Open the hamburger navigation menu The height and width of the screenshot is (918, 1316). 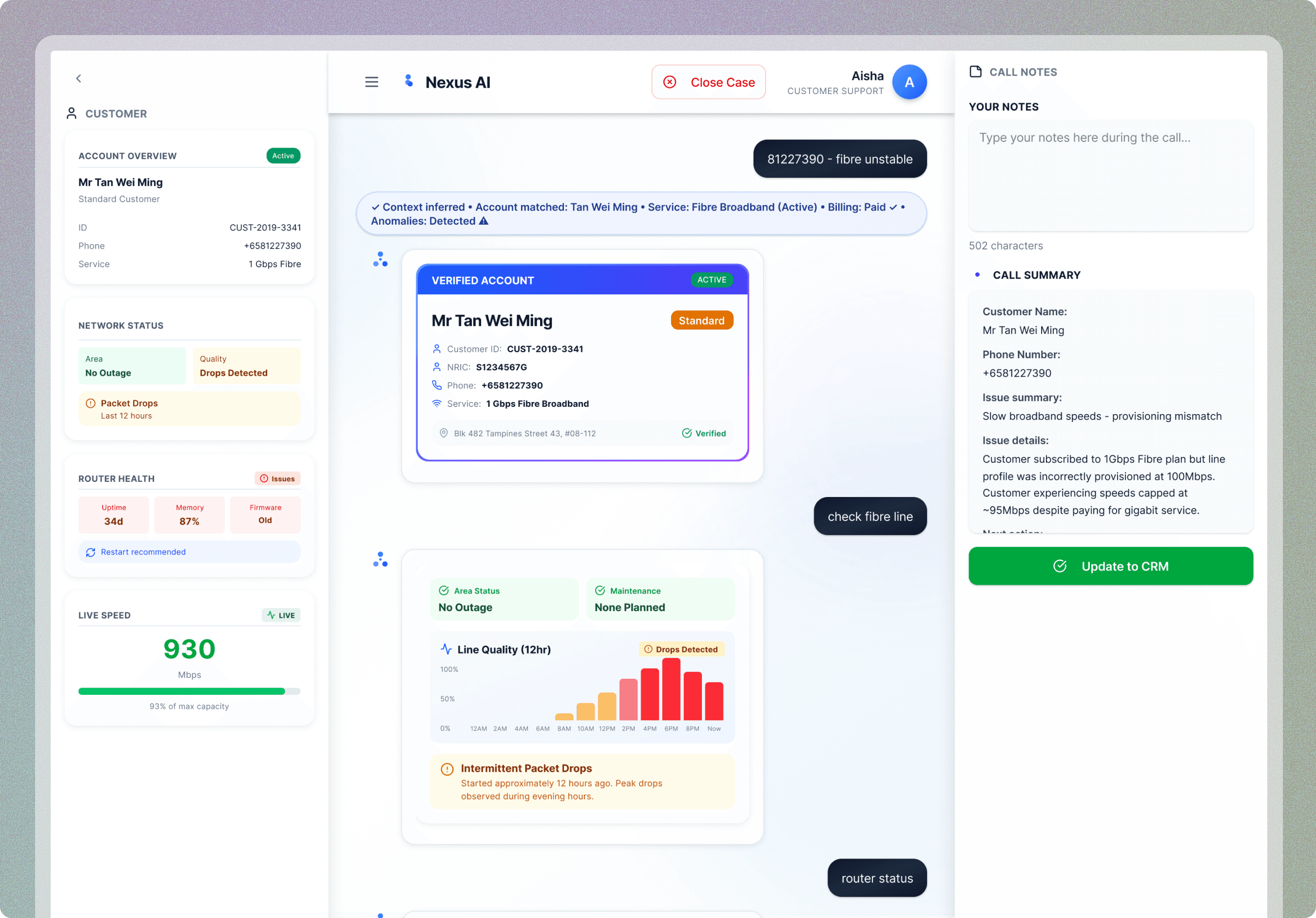(371, 82)
